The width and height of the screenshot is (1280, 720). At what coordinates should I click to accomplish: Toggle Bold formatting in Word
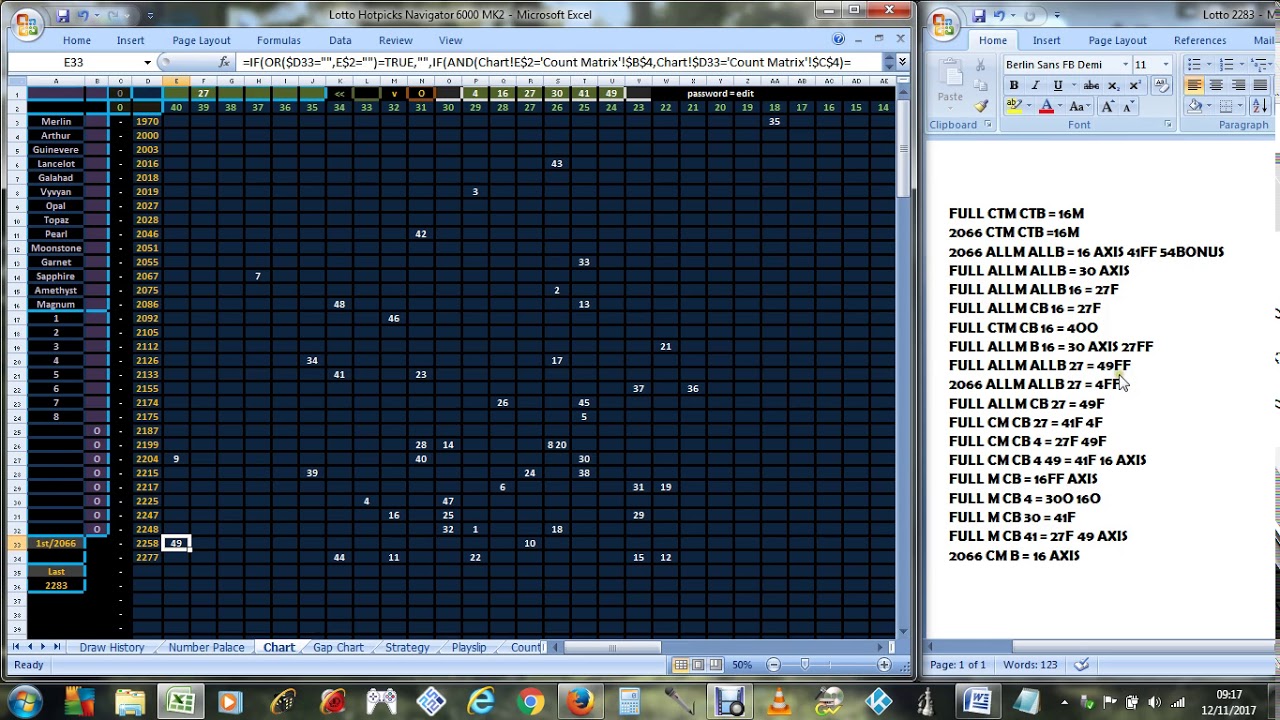pyautogui.click(x=1013, y=86)
